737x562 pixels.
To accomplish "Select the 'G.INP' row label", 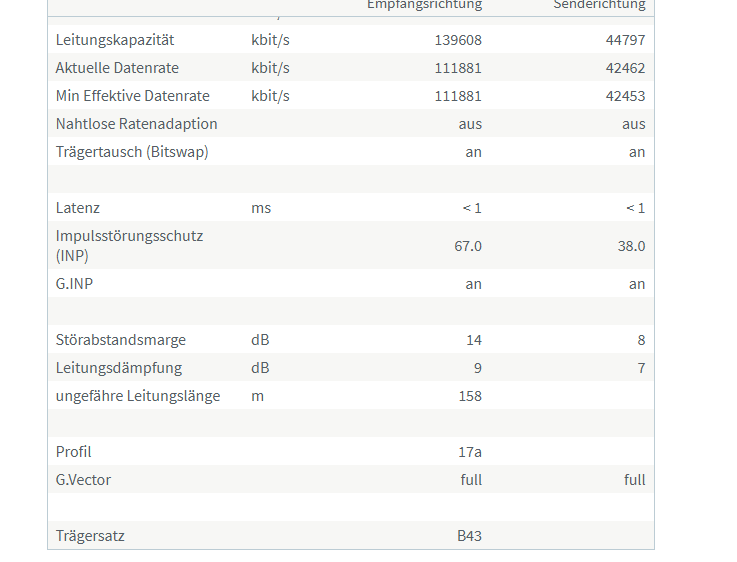I will 74,283.
